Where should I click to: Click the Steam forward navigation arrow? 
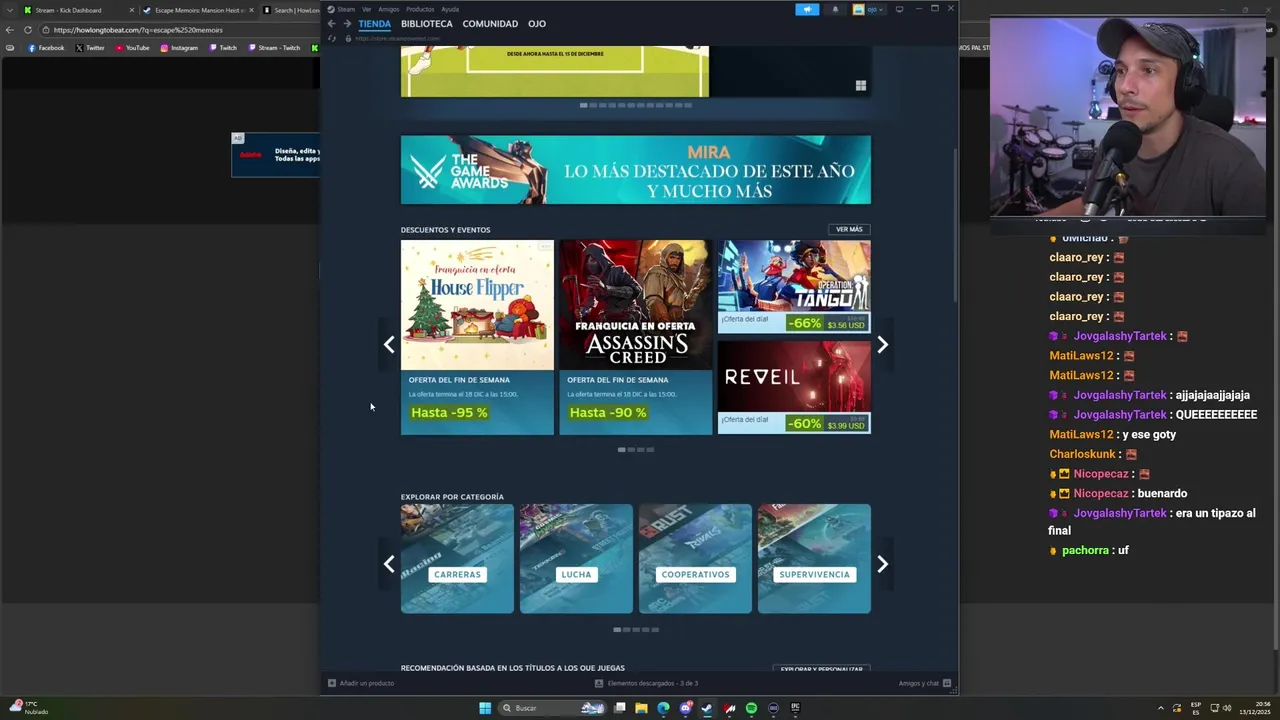pos(347,24)
